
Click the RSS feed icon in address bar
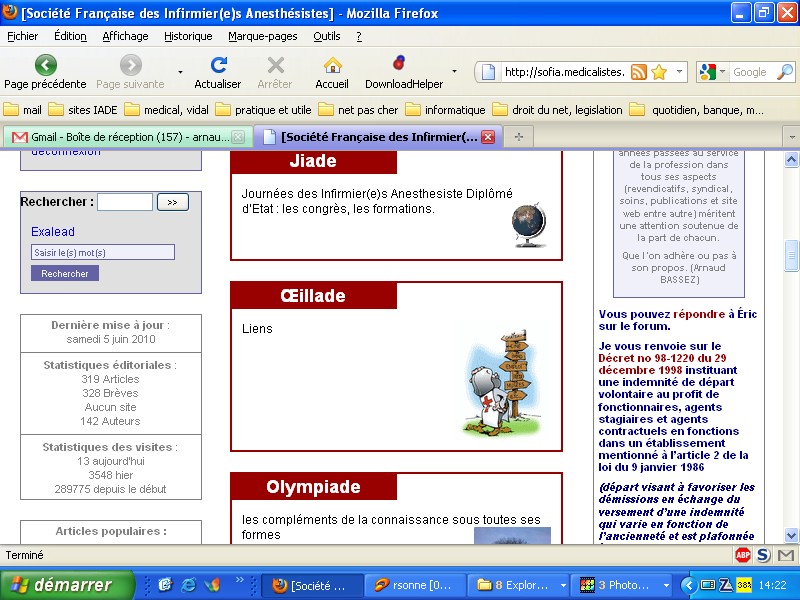pyautogui.click(x=638, y=72)
